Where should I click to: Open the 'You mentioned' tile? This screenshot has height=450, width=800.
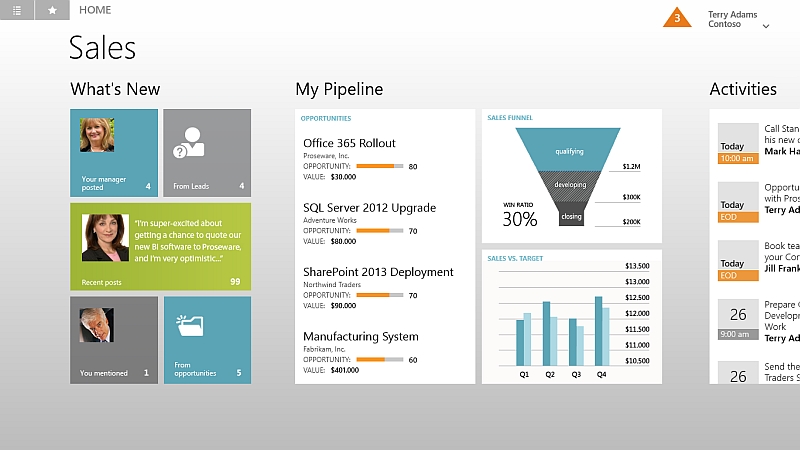pos(114,340)
